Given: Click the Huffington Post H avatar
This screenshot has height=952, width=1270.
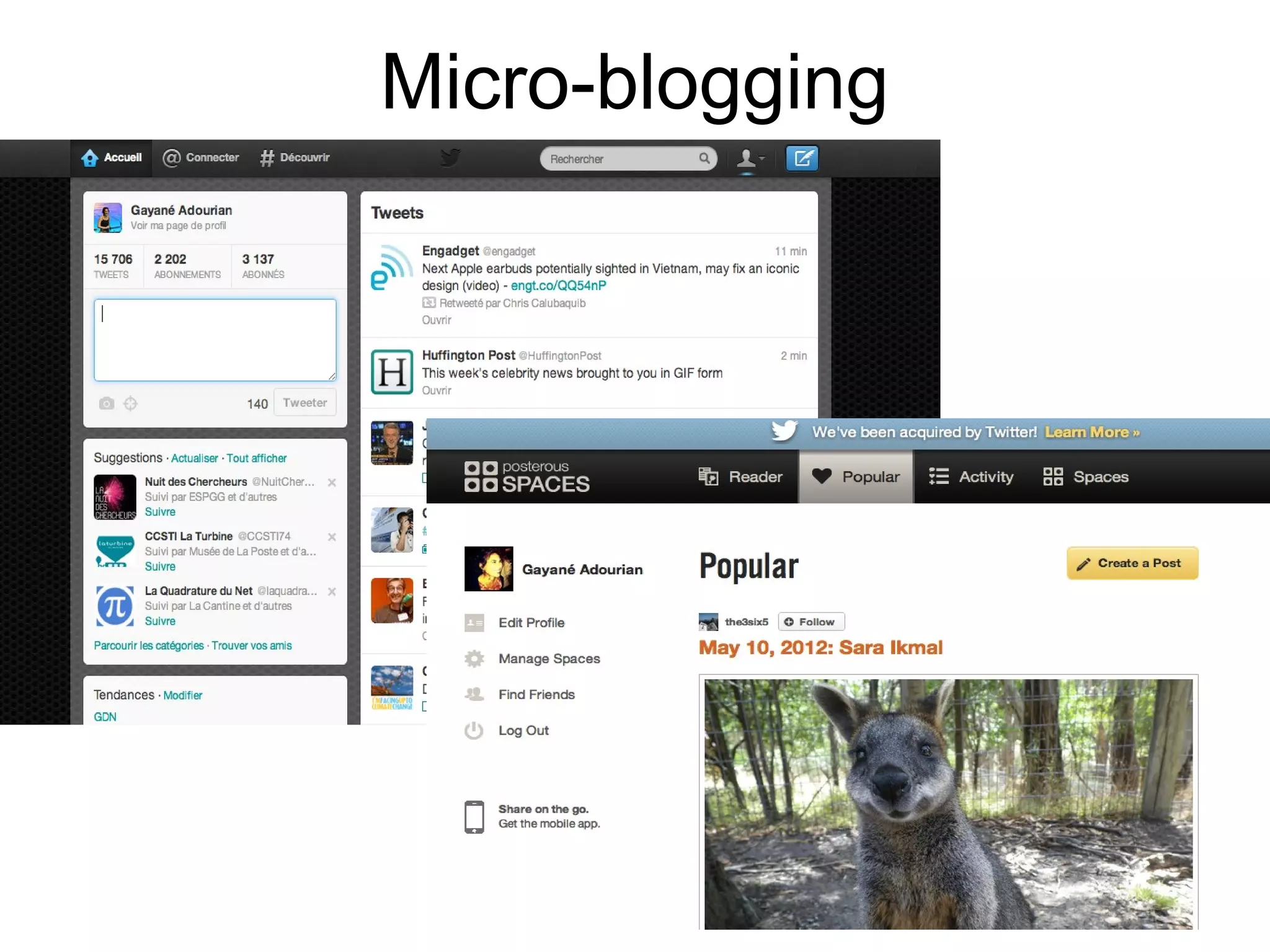Looking at the screenshot, I should (x=392, y=372).
